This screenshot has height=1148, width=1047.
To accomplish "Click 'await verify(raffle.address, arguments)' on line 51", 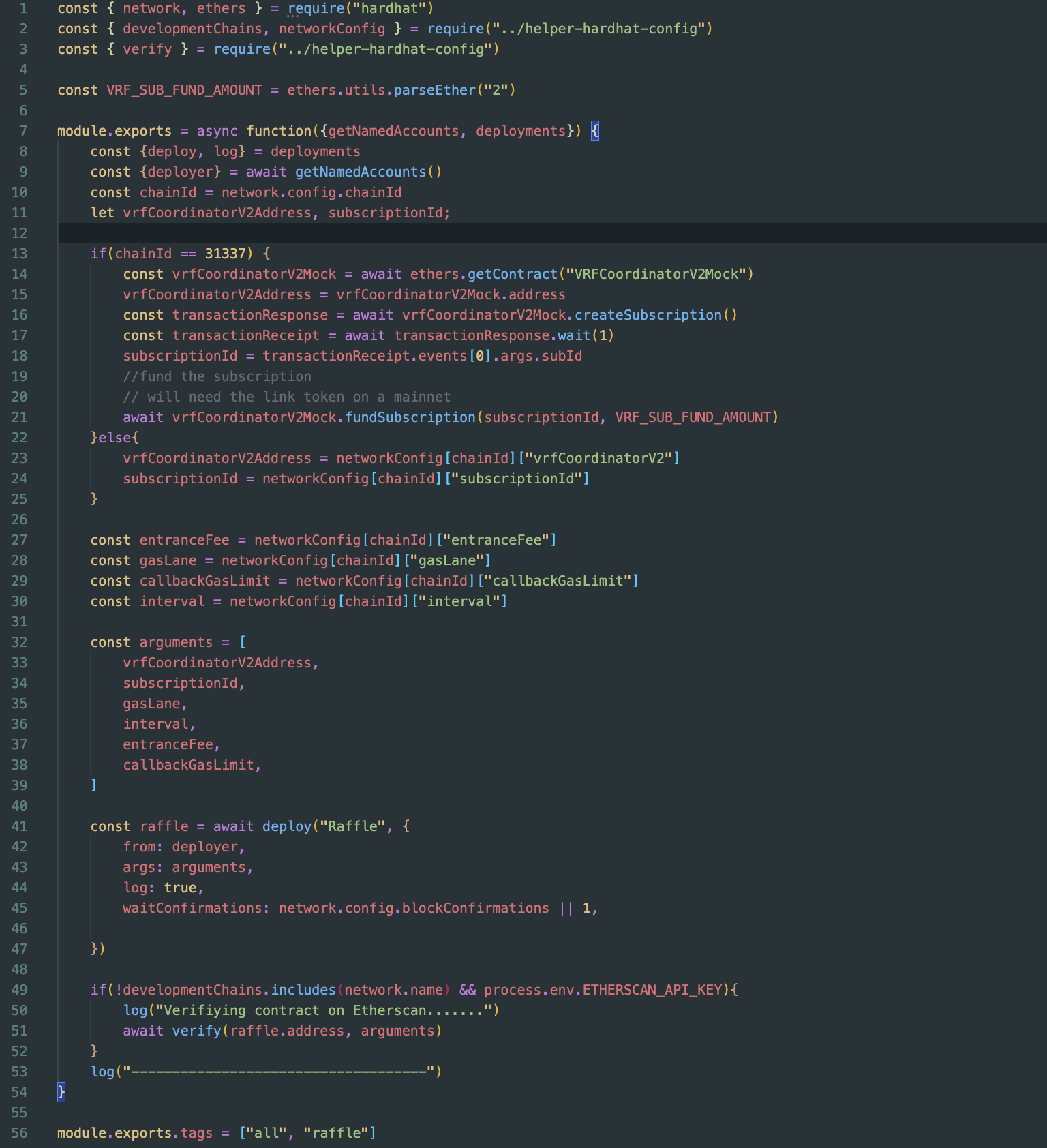I will click(282, 1031).
